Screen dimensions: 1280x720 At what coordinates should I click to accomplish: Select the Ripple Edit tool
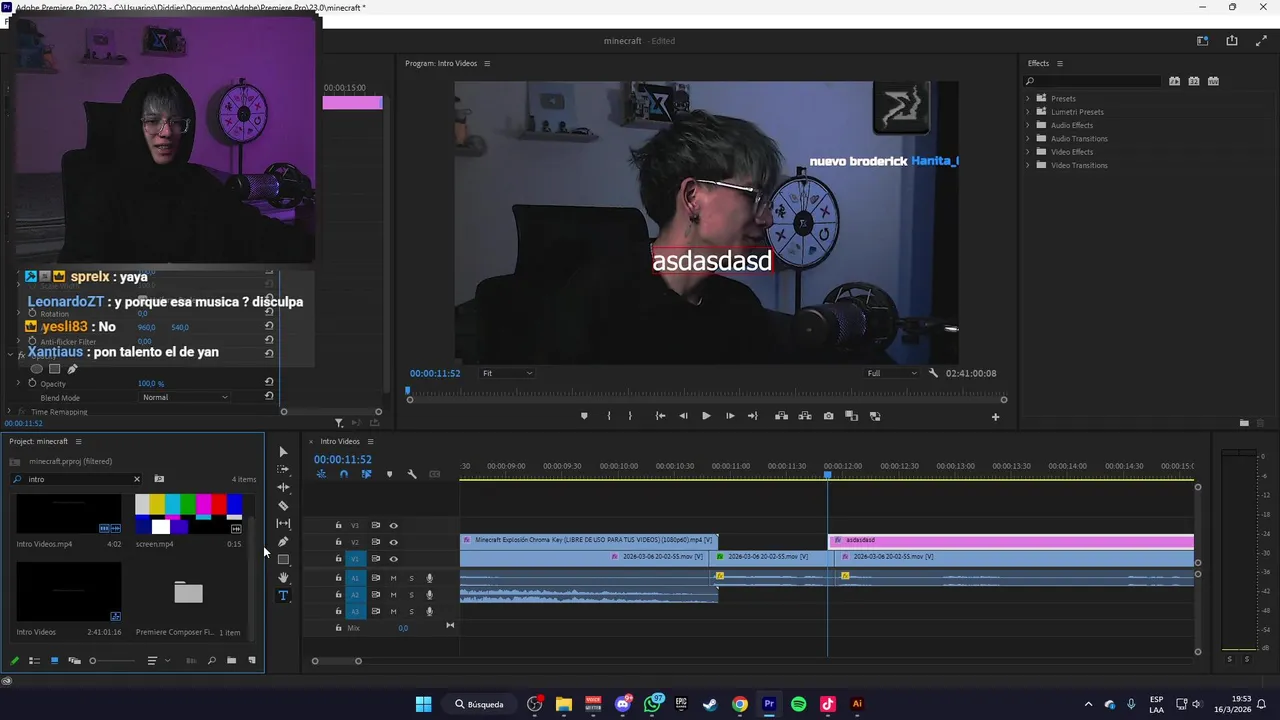(283, 487)
